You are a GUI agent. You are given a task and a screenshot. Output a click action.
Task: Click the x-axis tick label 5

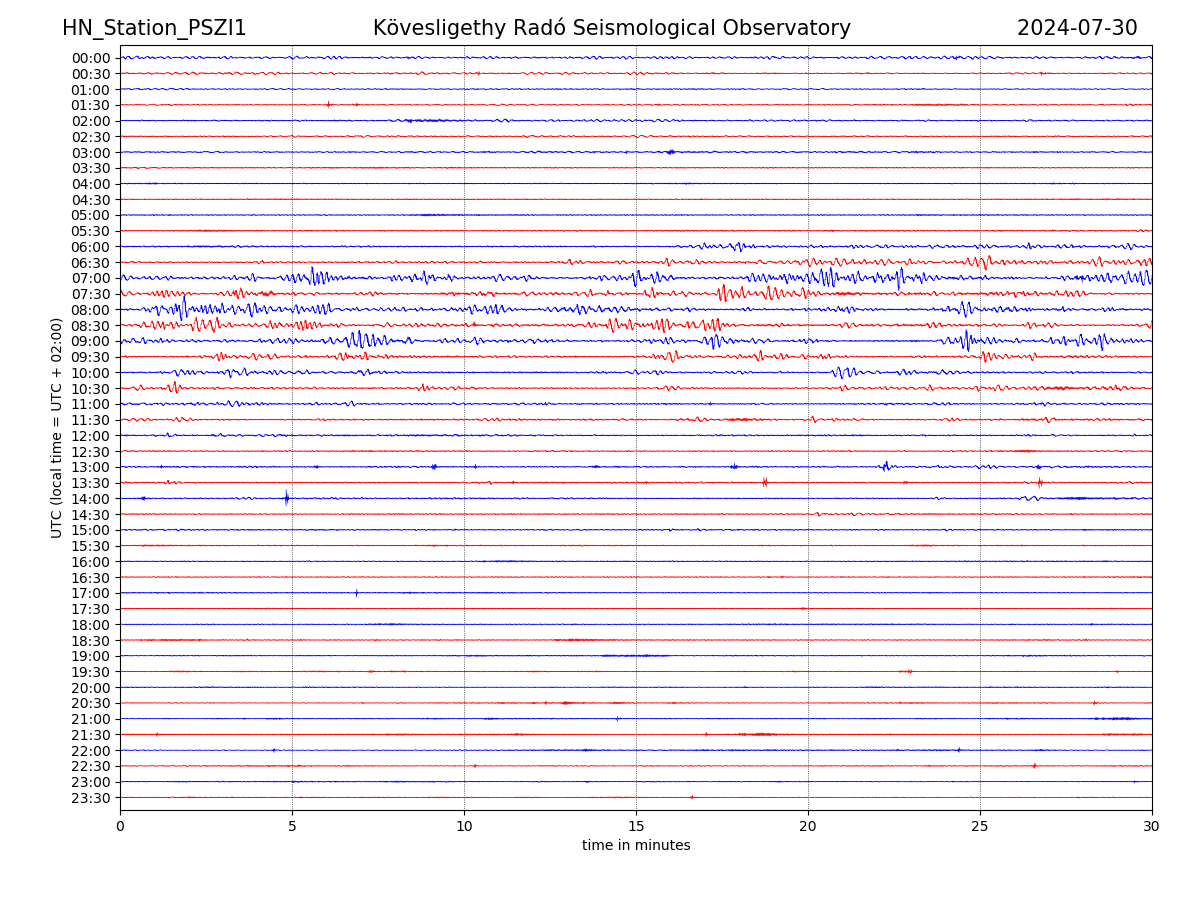coord(292,827)
